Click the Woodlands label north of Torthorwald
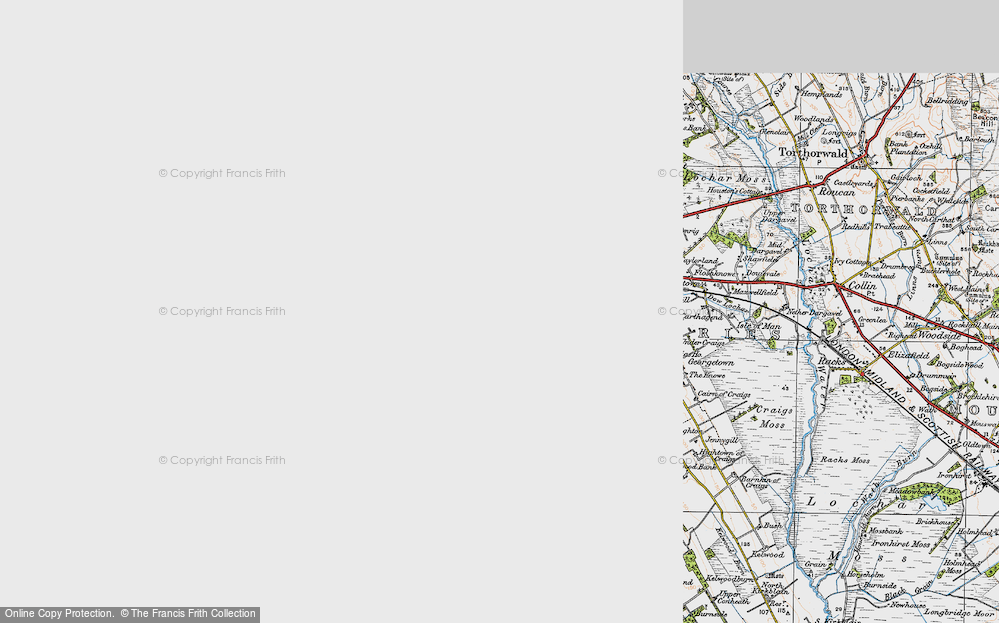The height and width of the screenshot is (623, 999). coord(813,119)
